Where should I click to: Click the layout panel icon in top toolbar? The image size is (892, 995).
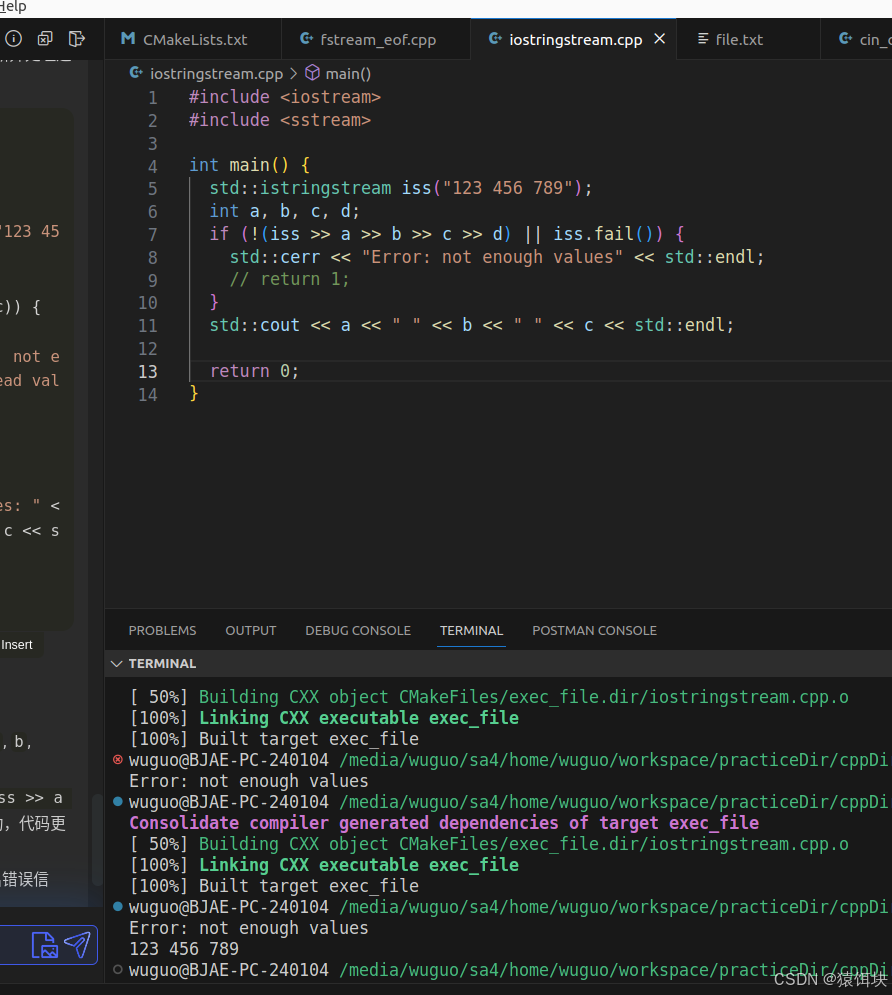(76, 39)
